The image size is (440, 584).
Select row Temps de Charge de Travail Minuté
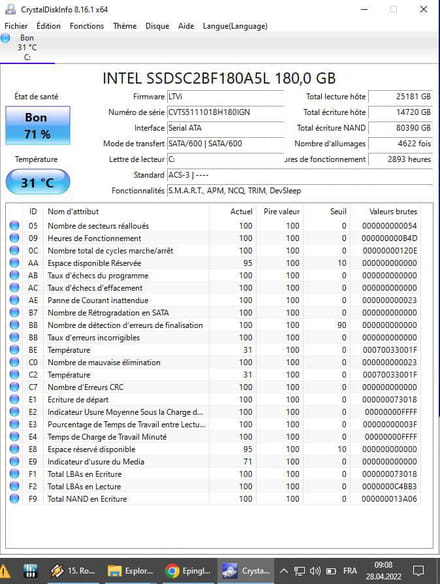[x=214, y=437]
